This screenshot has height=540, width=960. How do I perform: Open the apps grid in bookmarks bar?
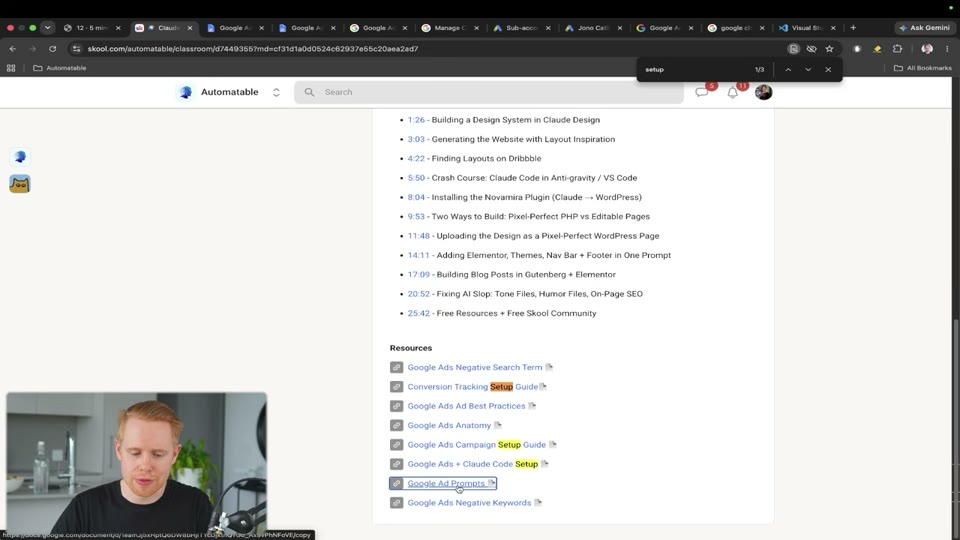tap(11, 68)
